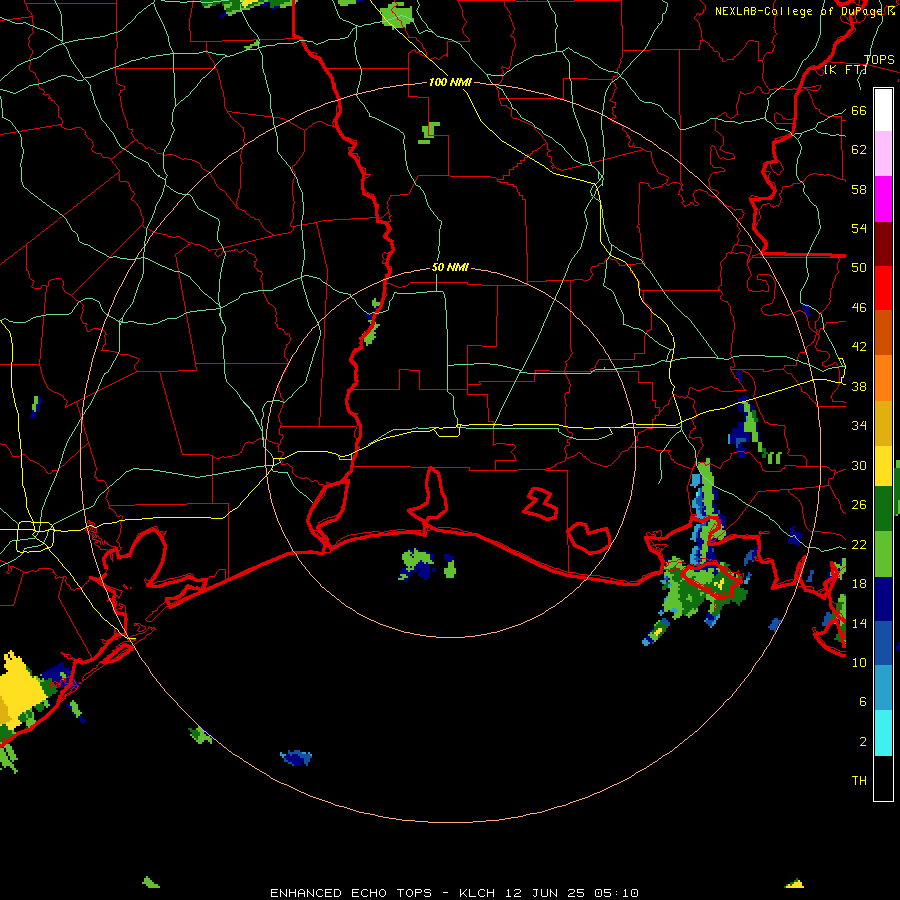Click the gold legend swatch

[883, 423]
